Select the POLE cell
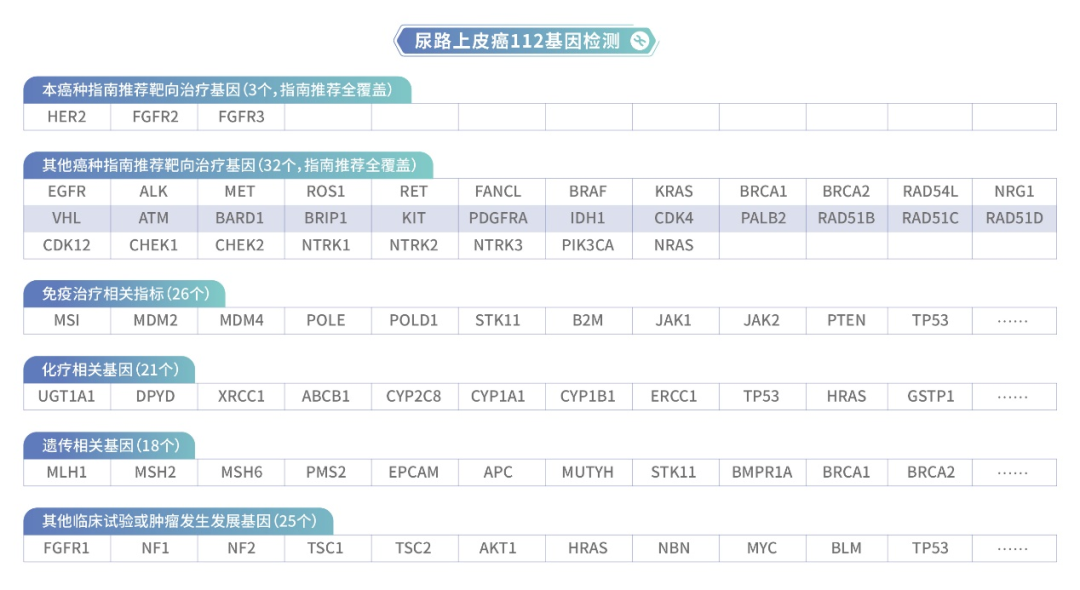This screenshot has width=1080, height=590. point(328,321)
